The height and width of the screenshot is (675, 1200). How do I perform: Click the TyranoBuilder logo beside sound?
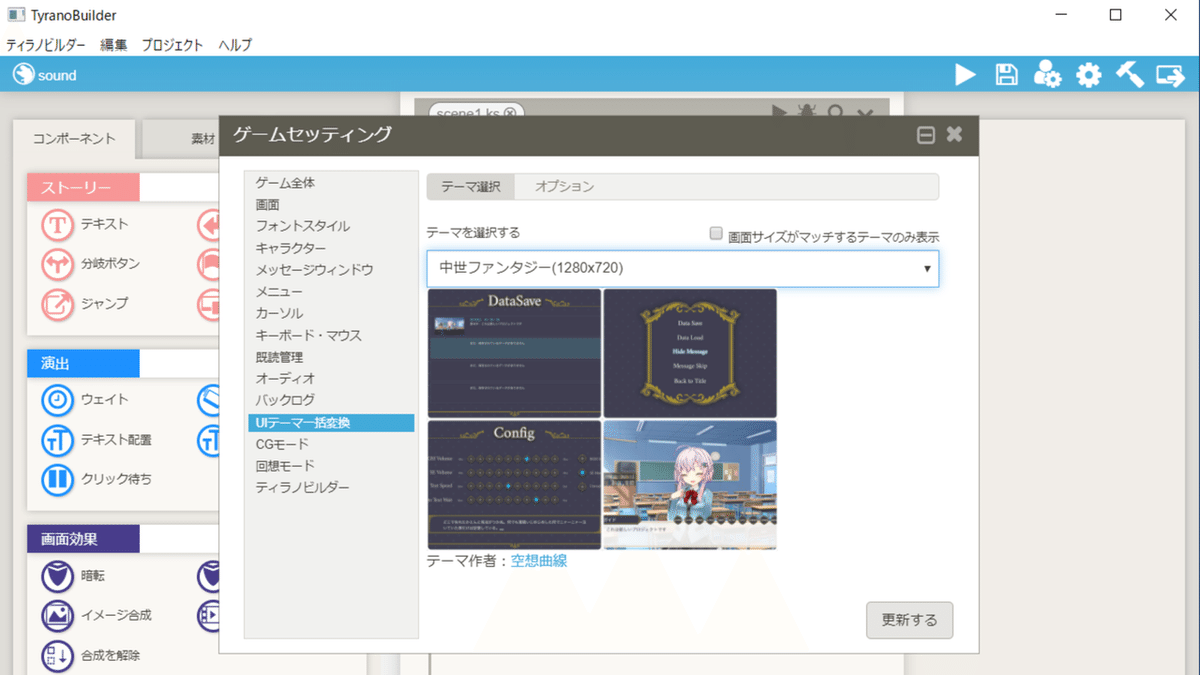coord(23,75)
